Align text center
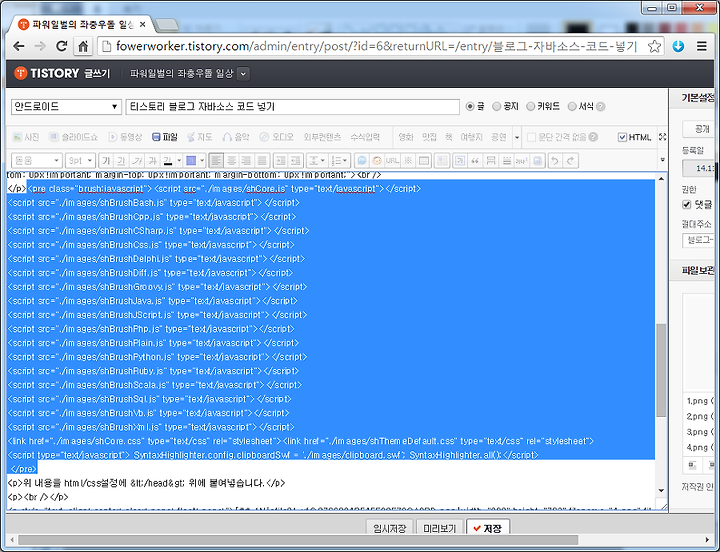The width and height of the screenshot is (720, 552). tap(231, 161)
